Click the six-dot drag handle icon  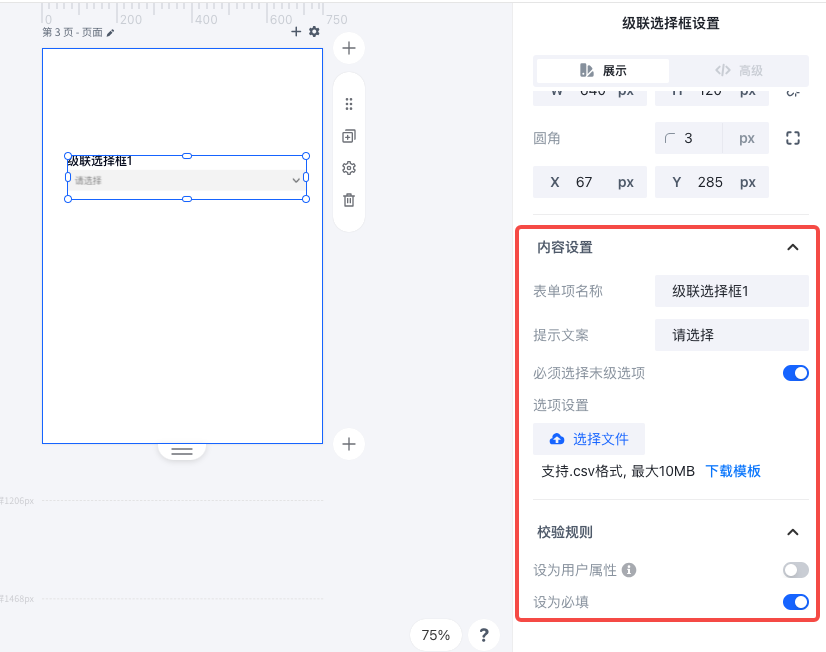tap(349, 104)
